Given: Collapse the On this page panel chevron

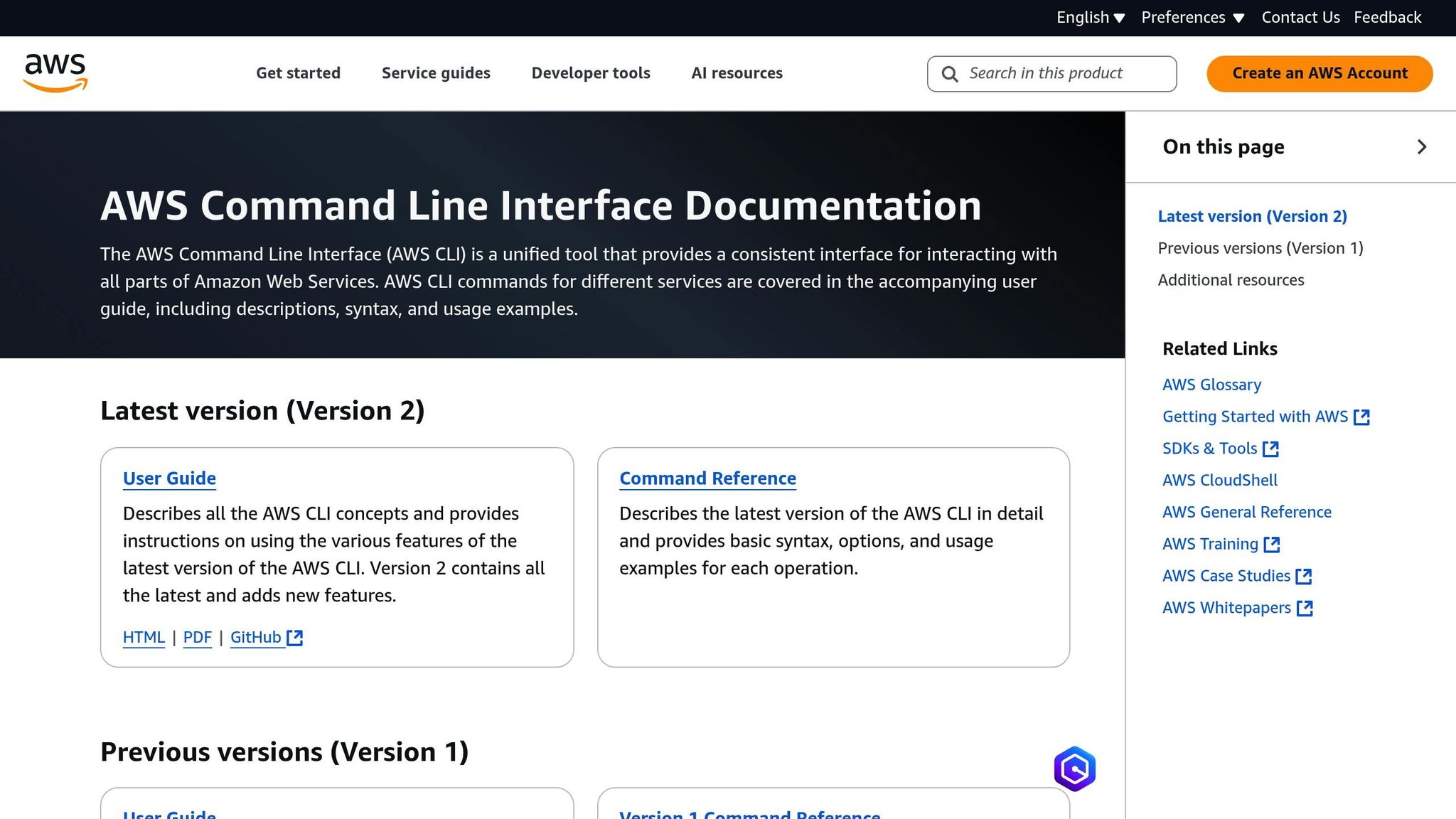Looking at the screenshot, I should 1422,147.
